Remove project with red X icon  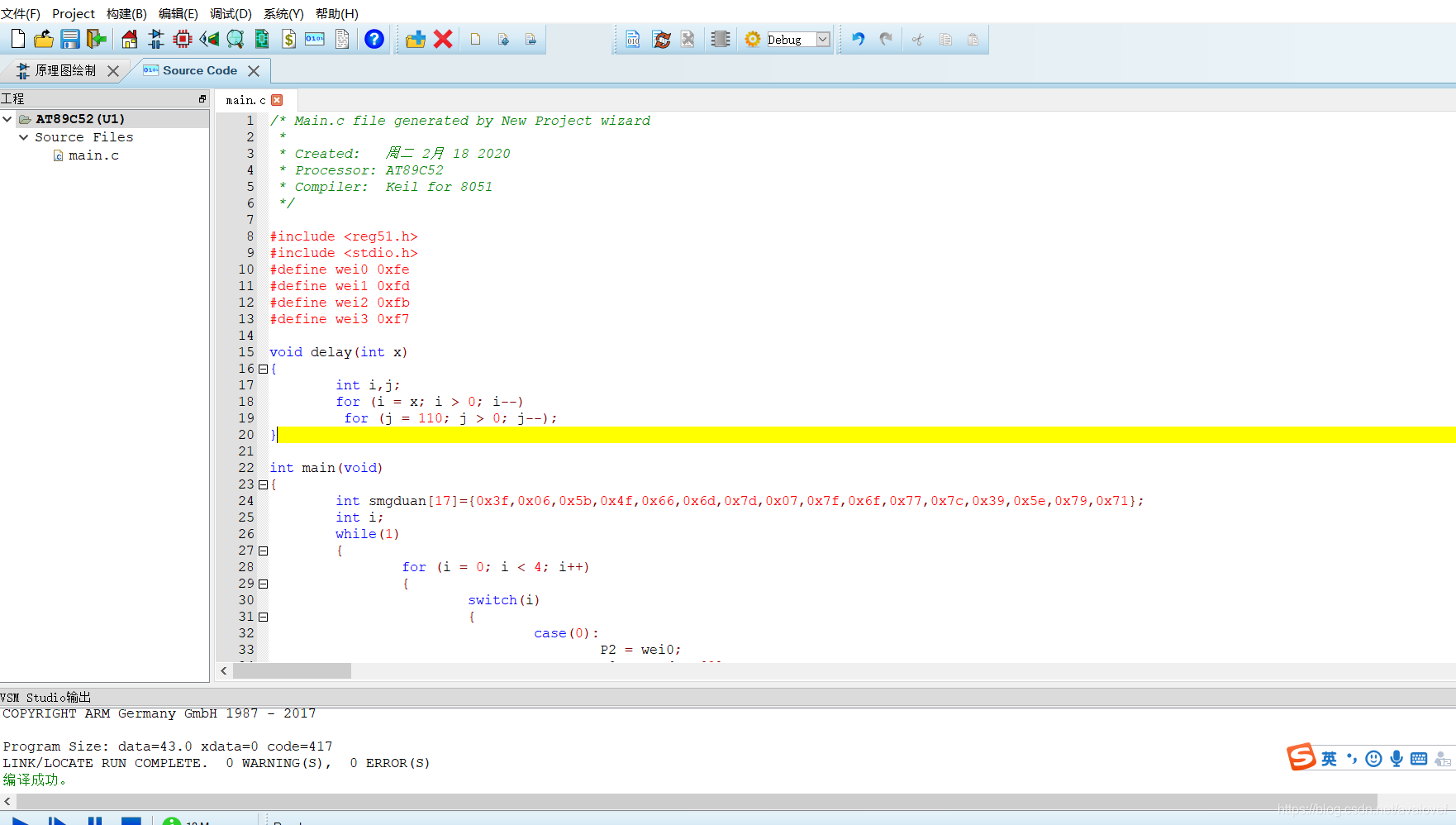[443, 39]
